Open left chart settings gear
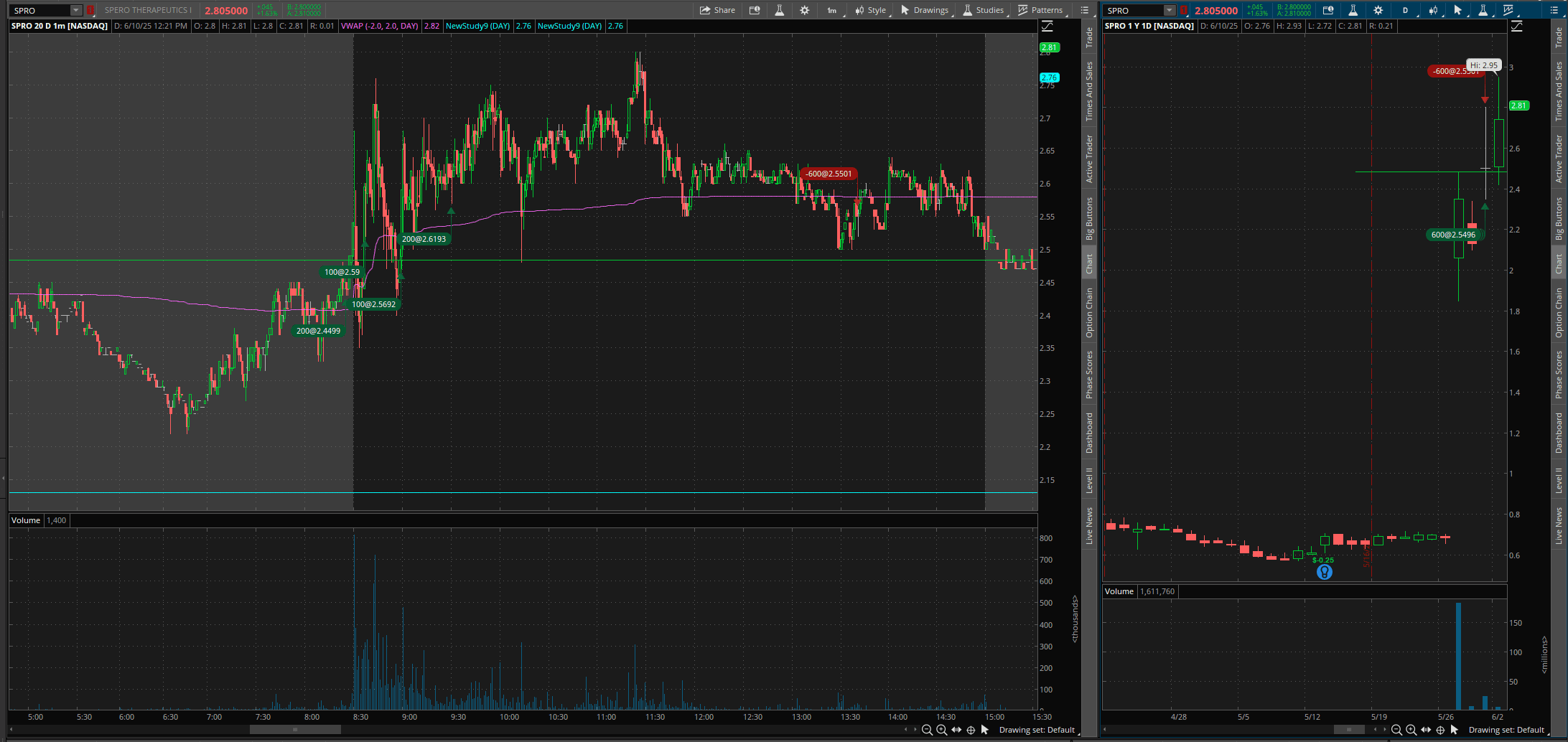Viewport: 1568px width, 742px height. point(804,10)
